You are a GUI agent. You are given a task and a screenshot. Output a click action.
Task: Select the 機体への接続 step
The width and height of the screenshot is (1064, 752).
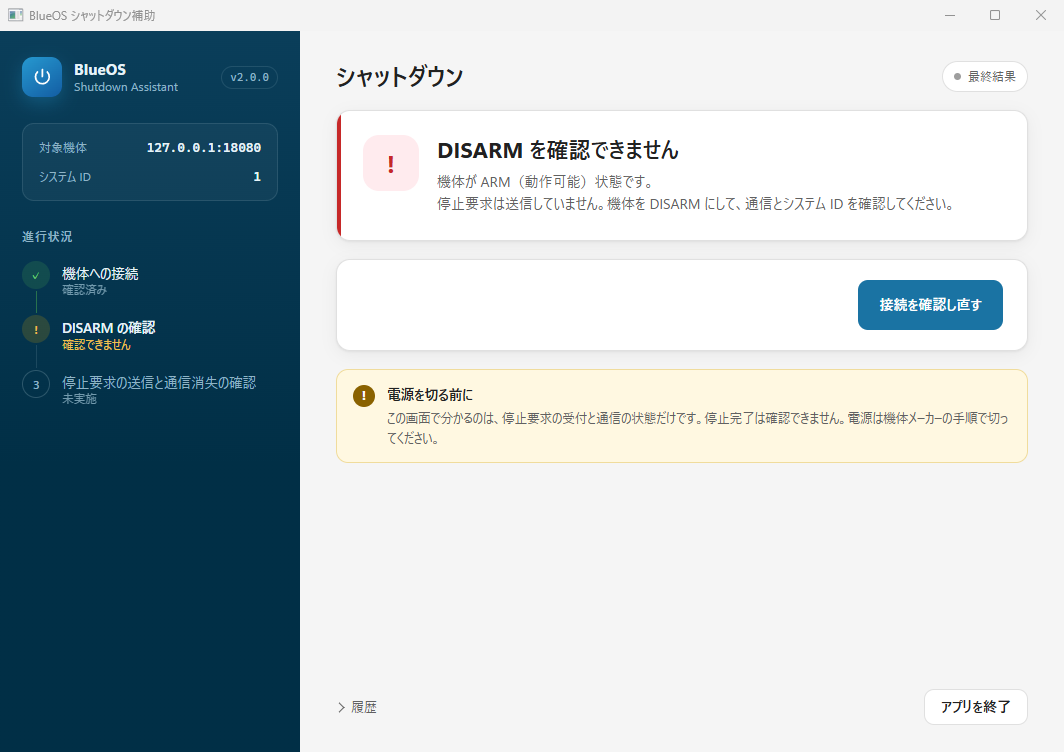tap(100, 274)
